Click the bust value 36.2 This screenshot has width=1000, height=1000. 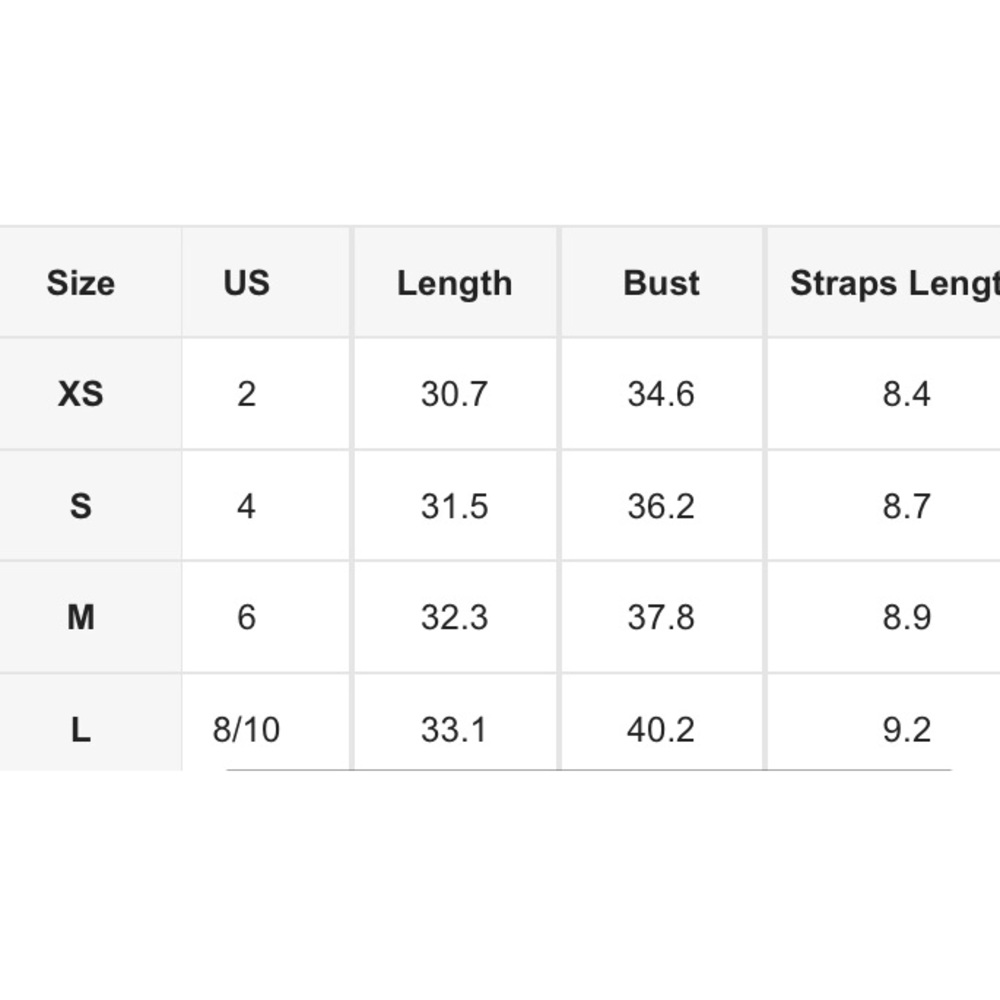pyautogui.click(x=661, y=506)
